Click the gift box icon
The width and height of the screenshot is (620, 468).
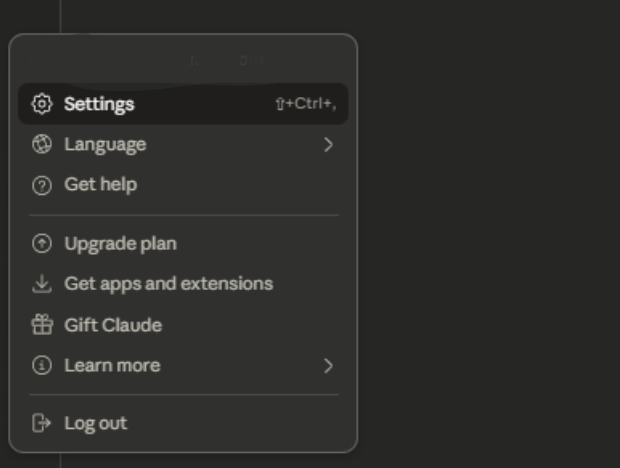pos(41,325)
